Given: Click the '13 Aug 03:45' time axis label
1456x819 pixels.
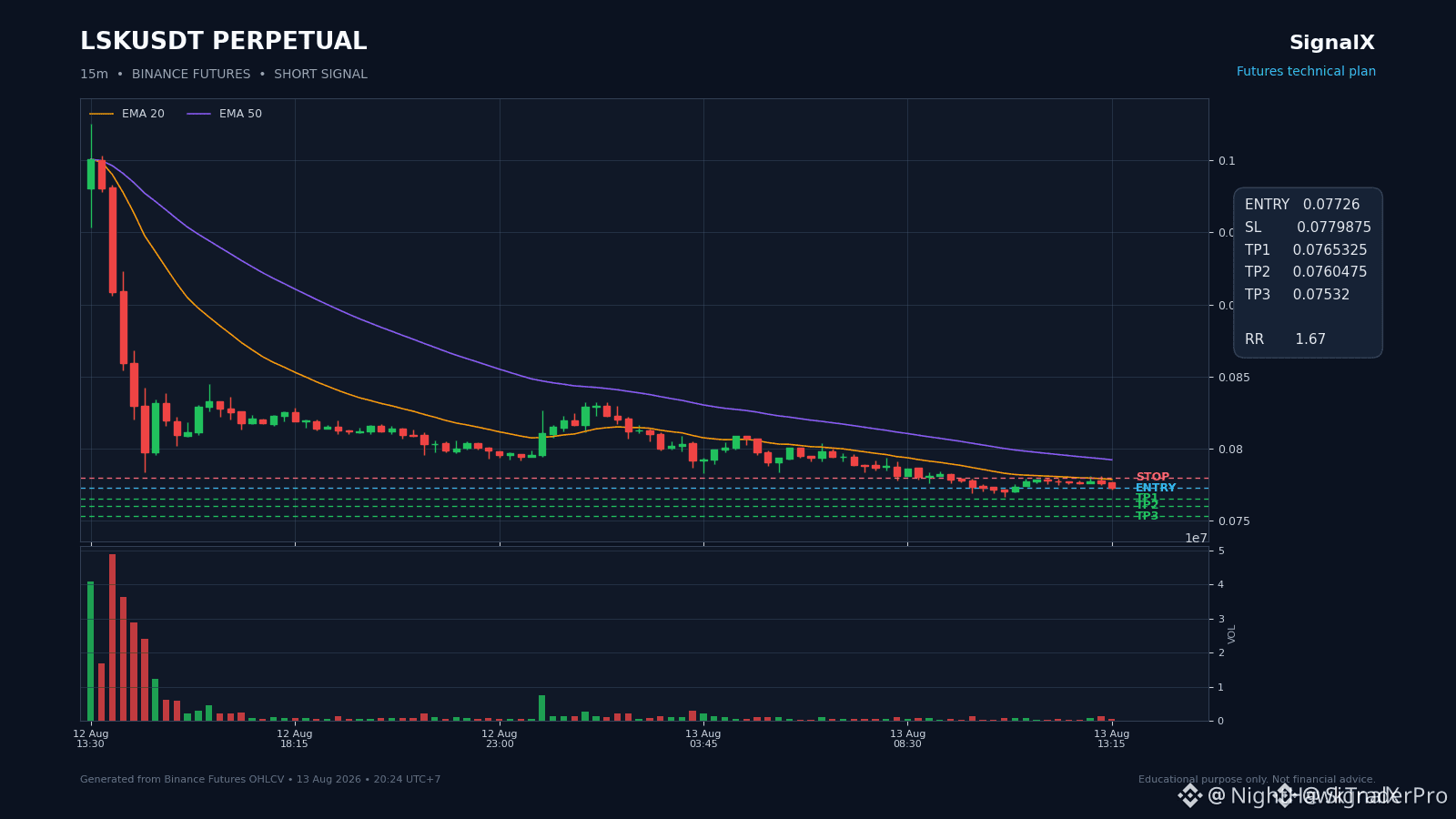Looking at the screenshot, I should (703, 739).
